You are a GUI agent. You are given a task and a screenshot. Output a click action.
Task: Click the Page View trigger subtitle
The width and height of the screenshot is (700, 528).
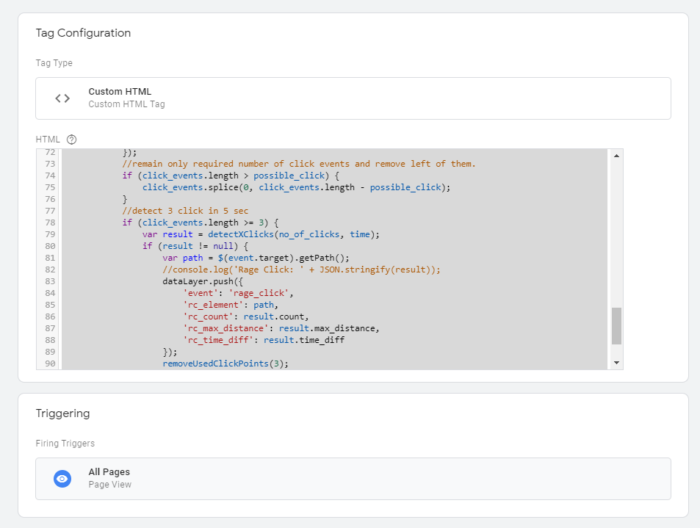pyautogui.click(x=109, y=485)
